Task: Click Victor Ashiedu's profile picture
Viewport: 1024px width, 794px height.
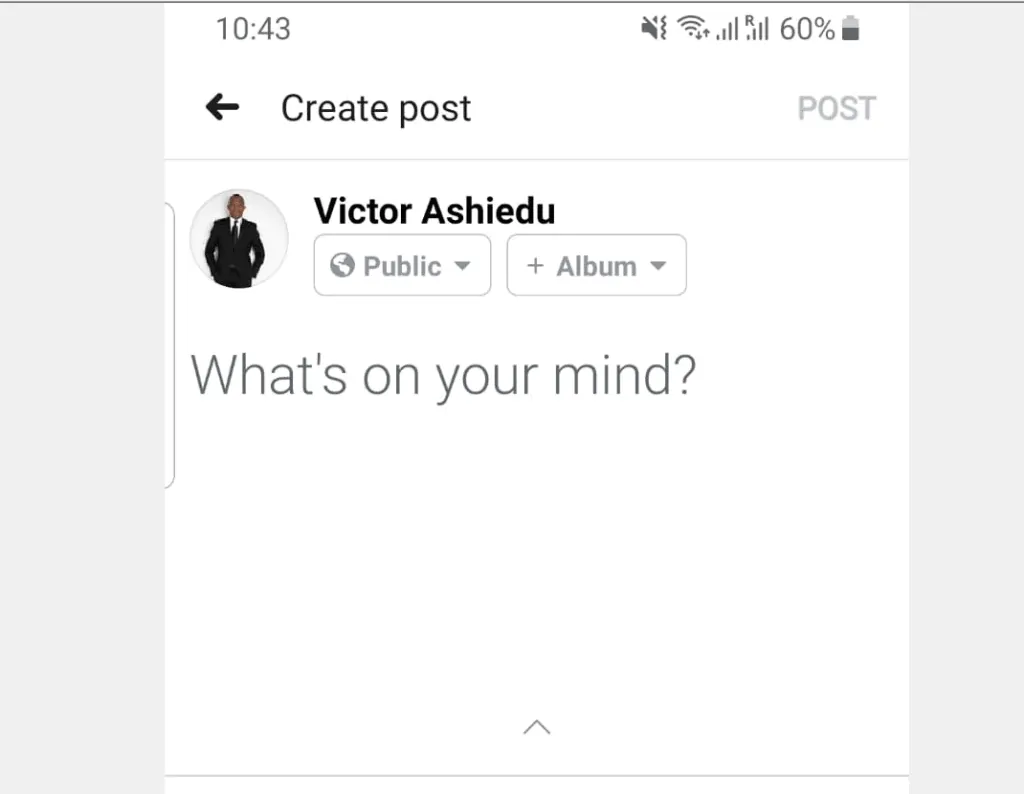Action: pos(239,239)
